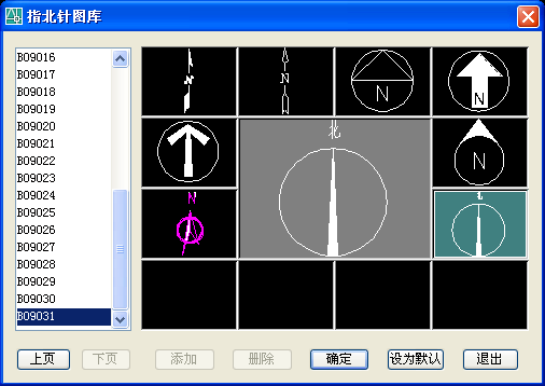Select B09016 in the list
This screenshot has height=386, width=545.
coord(64,57)
